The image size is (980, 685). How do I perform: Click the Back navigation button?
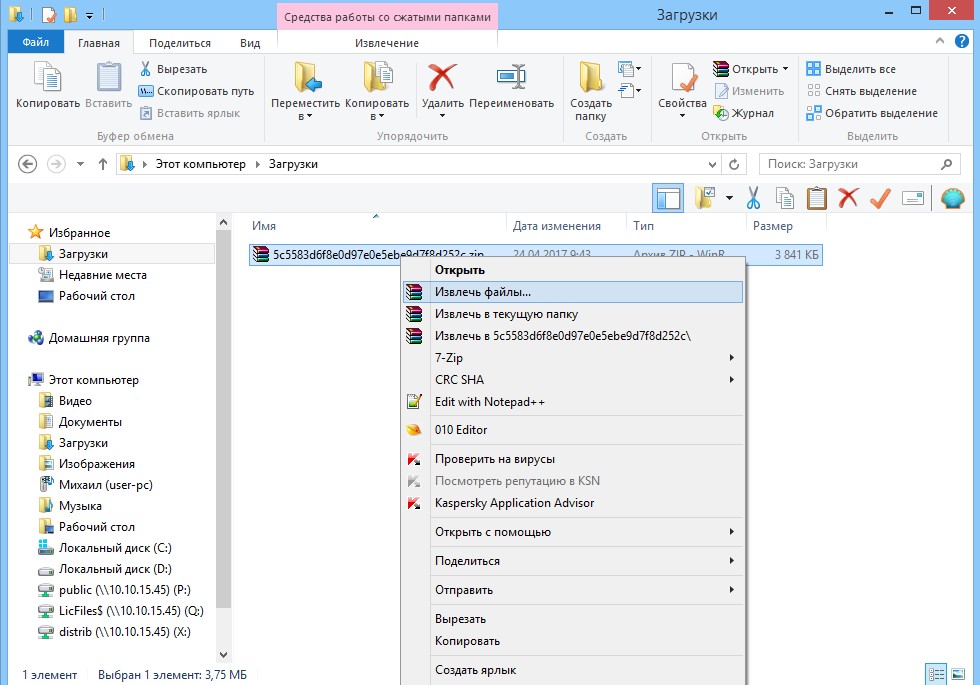coord(28,164)
